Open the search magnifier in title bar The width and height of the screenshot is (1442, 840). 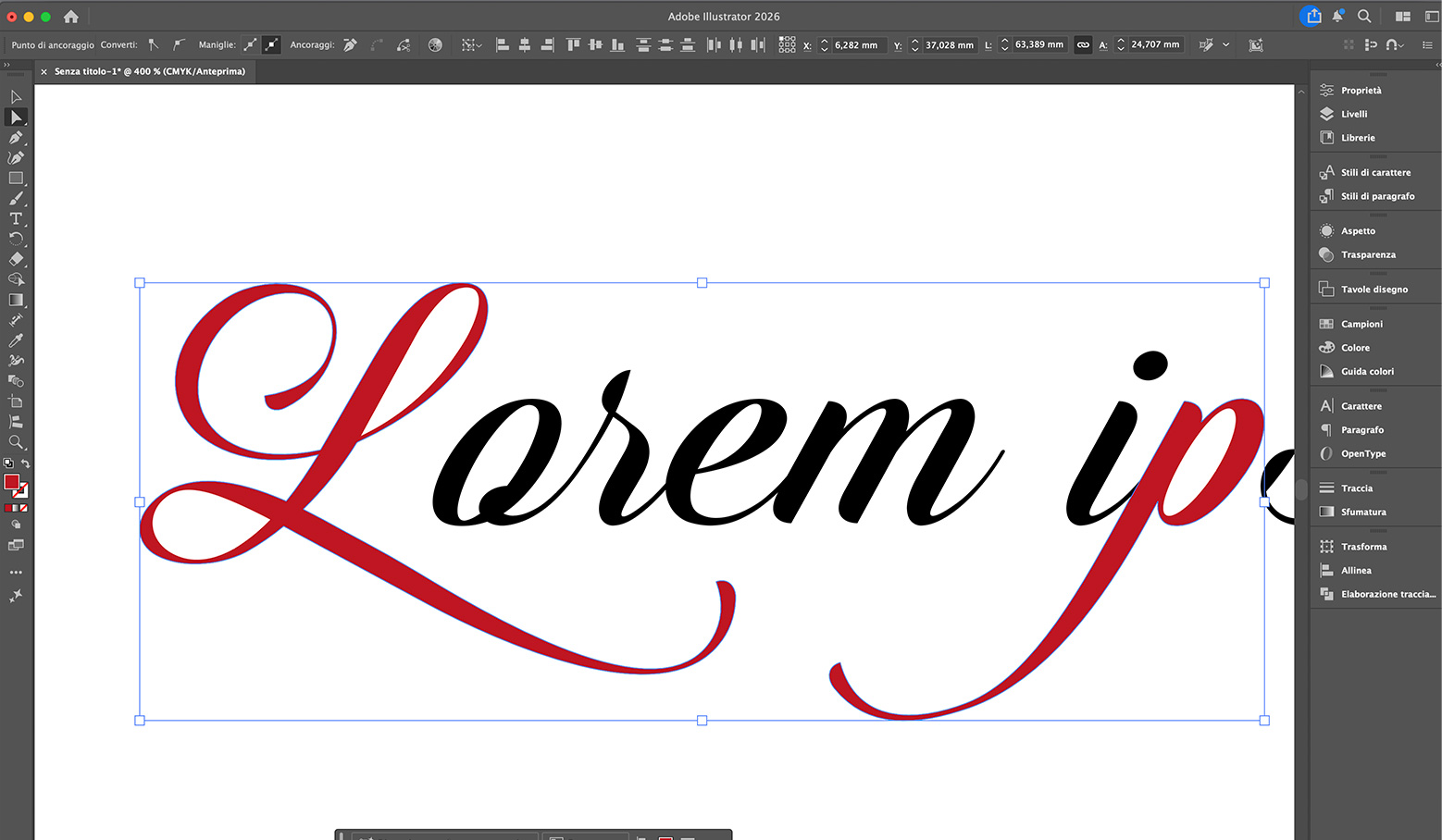click(x=1364, y=17)
